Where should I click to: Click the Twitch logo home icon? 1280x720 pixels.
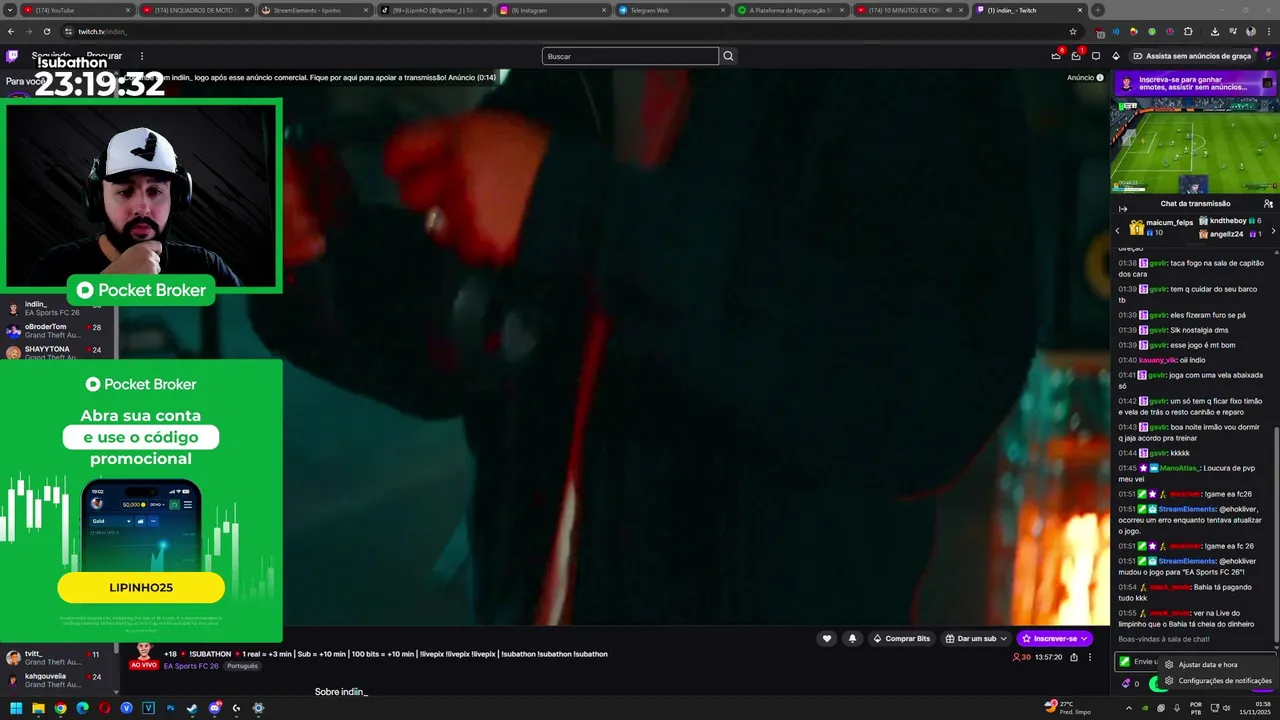coord(12,56)
